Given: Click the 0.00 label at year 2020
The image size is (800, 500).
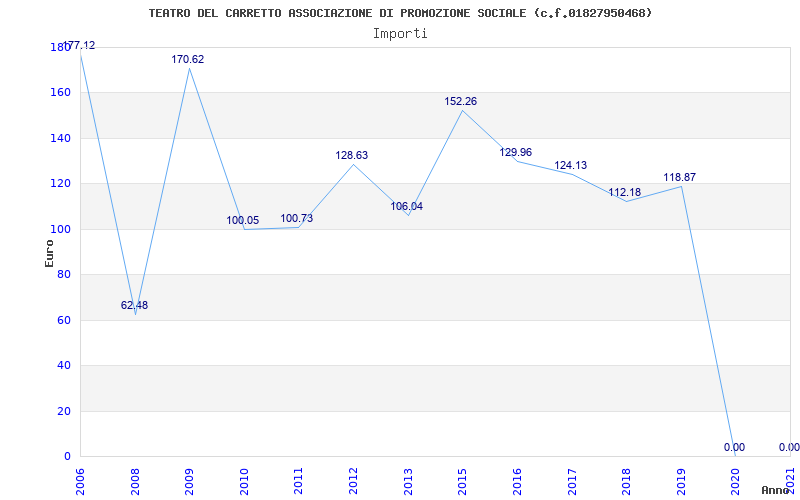Looking at the screenshot, I should coord(734,447).
